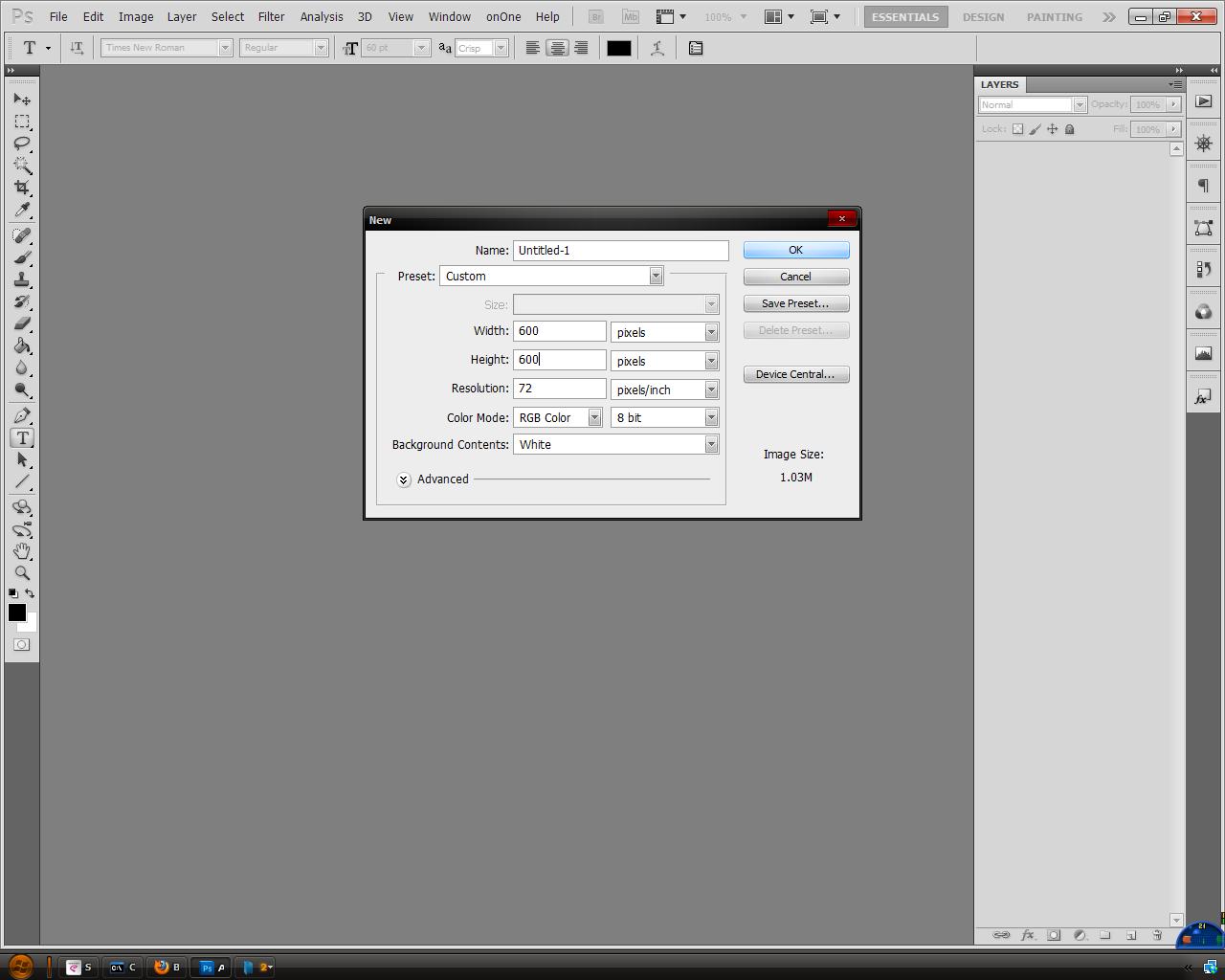
Task: Open the File menu
Action: 58,16
